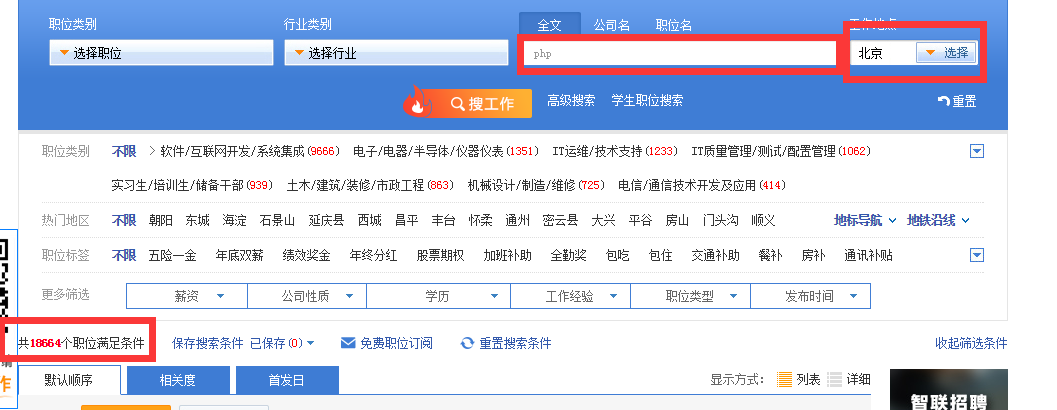Expand the 职位类别 row more arrow
Image resolution: width=1057 pixels, height=410 pixels.
pos(977,151)
